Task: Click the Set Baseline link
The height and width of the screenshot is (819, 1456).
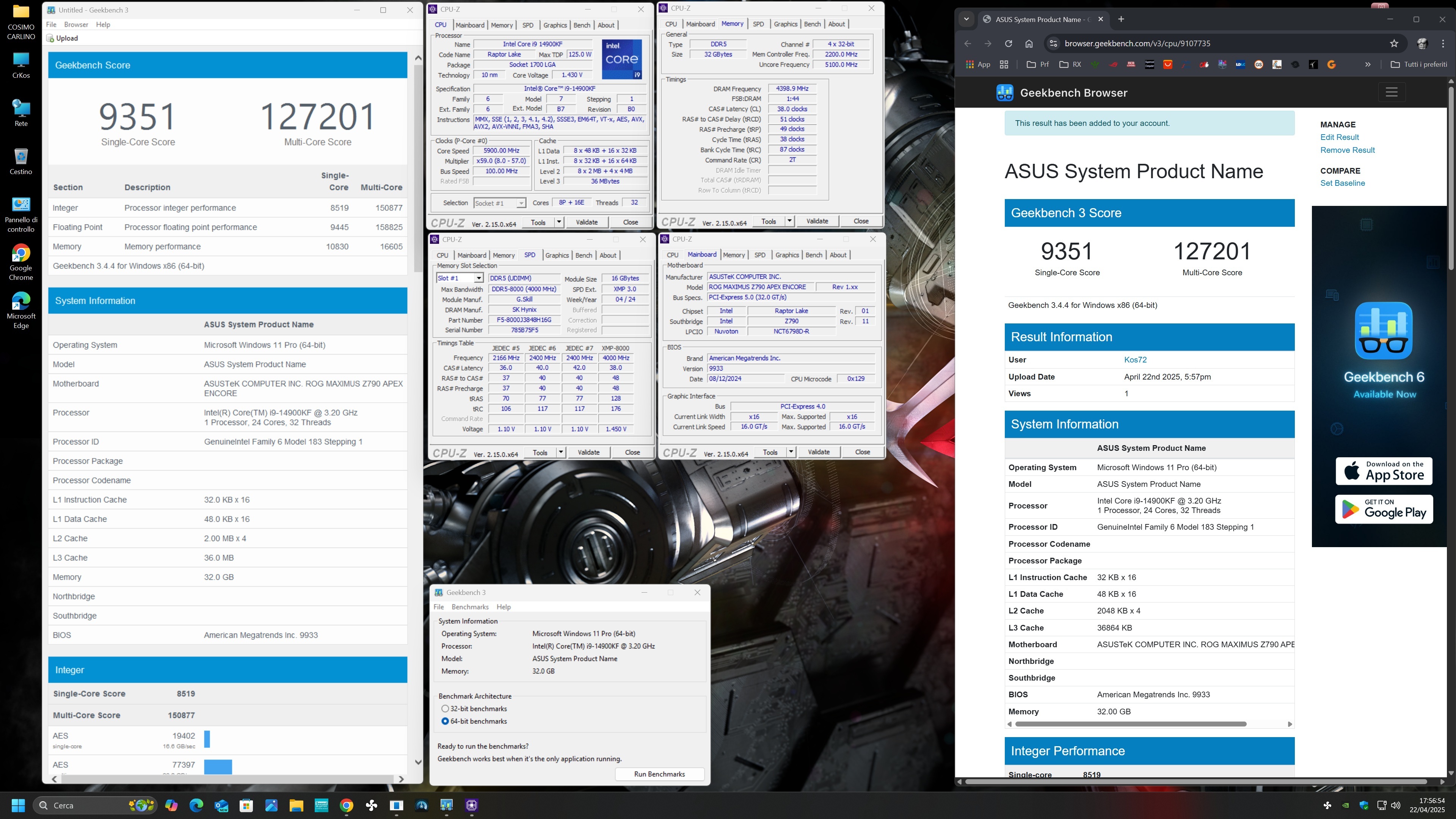Action: point(1342,183)
